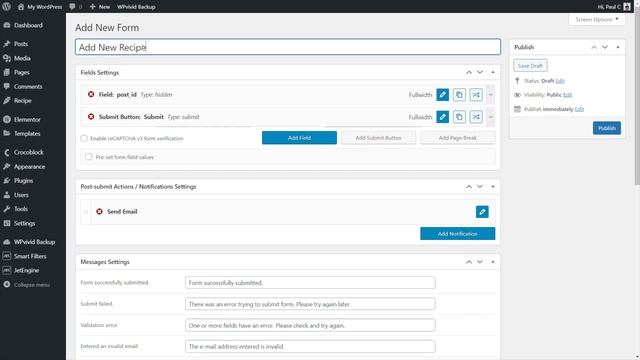Screen dimensions: 640x360
Task: Edit the post_id field pencil icon
Action: pyautogui.click(x=442, y=95)
